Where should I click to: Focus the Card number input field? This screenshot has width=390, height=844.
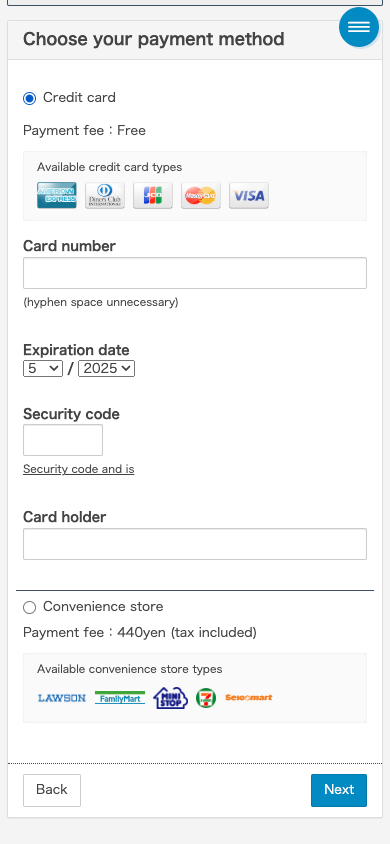(x=195, y=273)
